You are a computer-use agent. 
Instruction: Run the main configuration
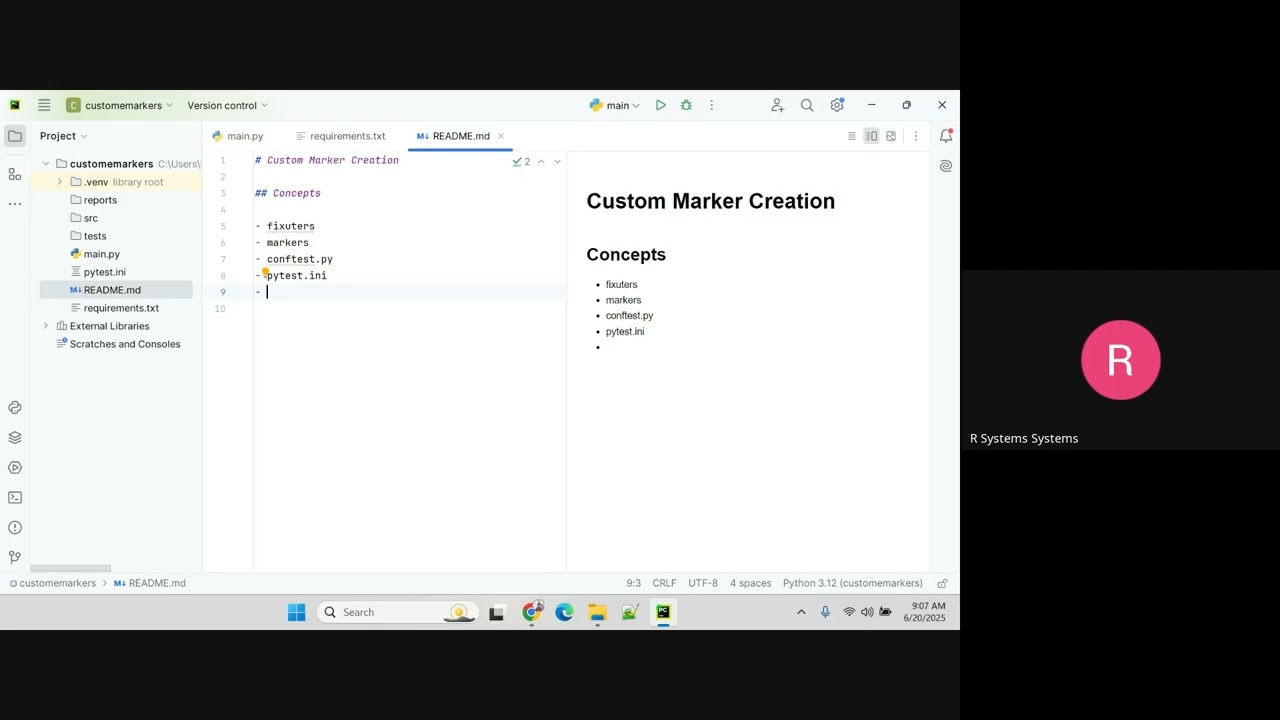pyautogui.click(x=661, y=105)
